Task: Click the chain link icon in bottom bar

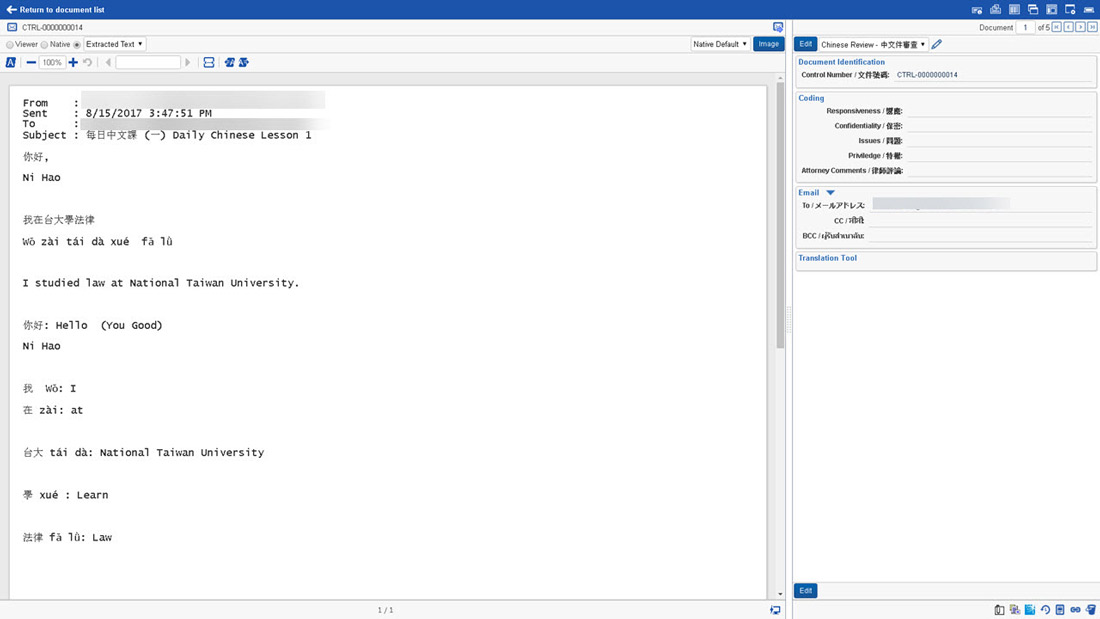Action: click(1075, 610)
